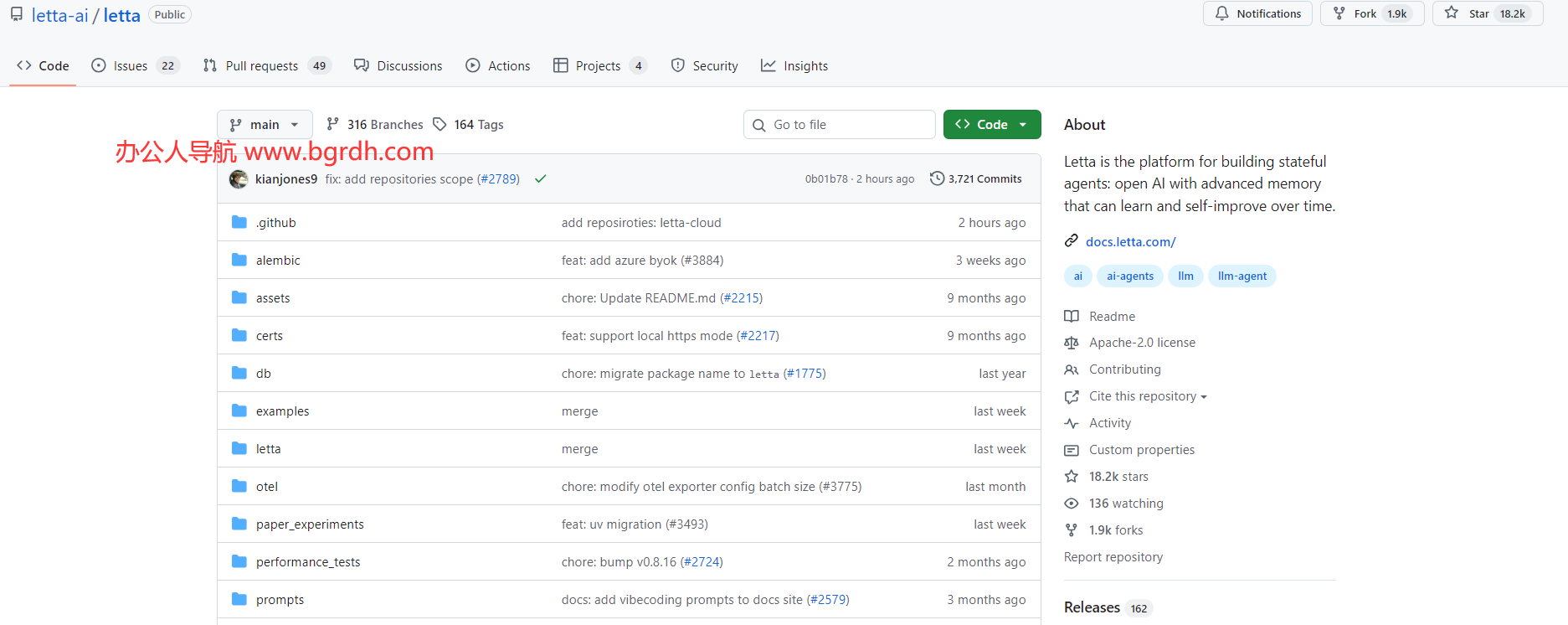The width and height of the screenshot is (1568, 625).
Task: Click the branches icon beside 316 Branches
Action: (333, 124)
